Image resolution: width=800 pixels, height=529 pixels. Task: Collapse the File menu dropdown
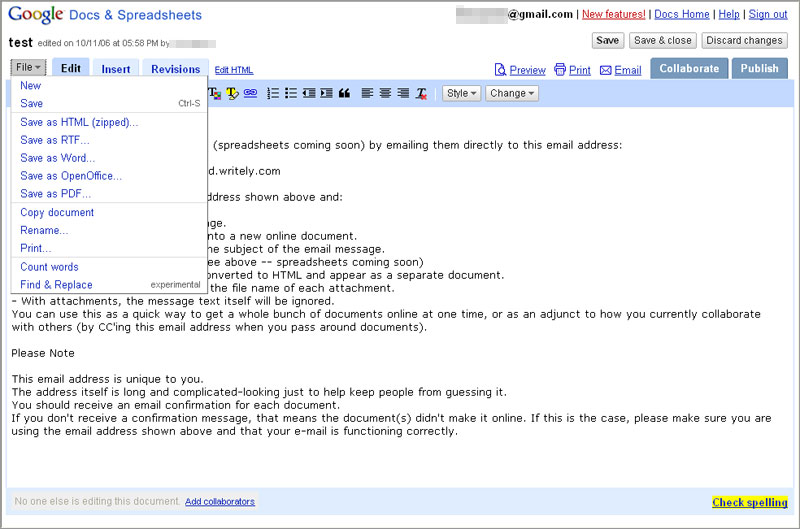[x=28, y=67]
